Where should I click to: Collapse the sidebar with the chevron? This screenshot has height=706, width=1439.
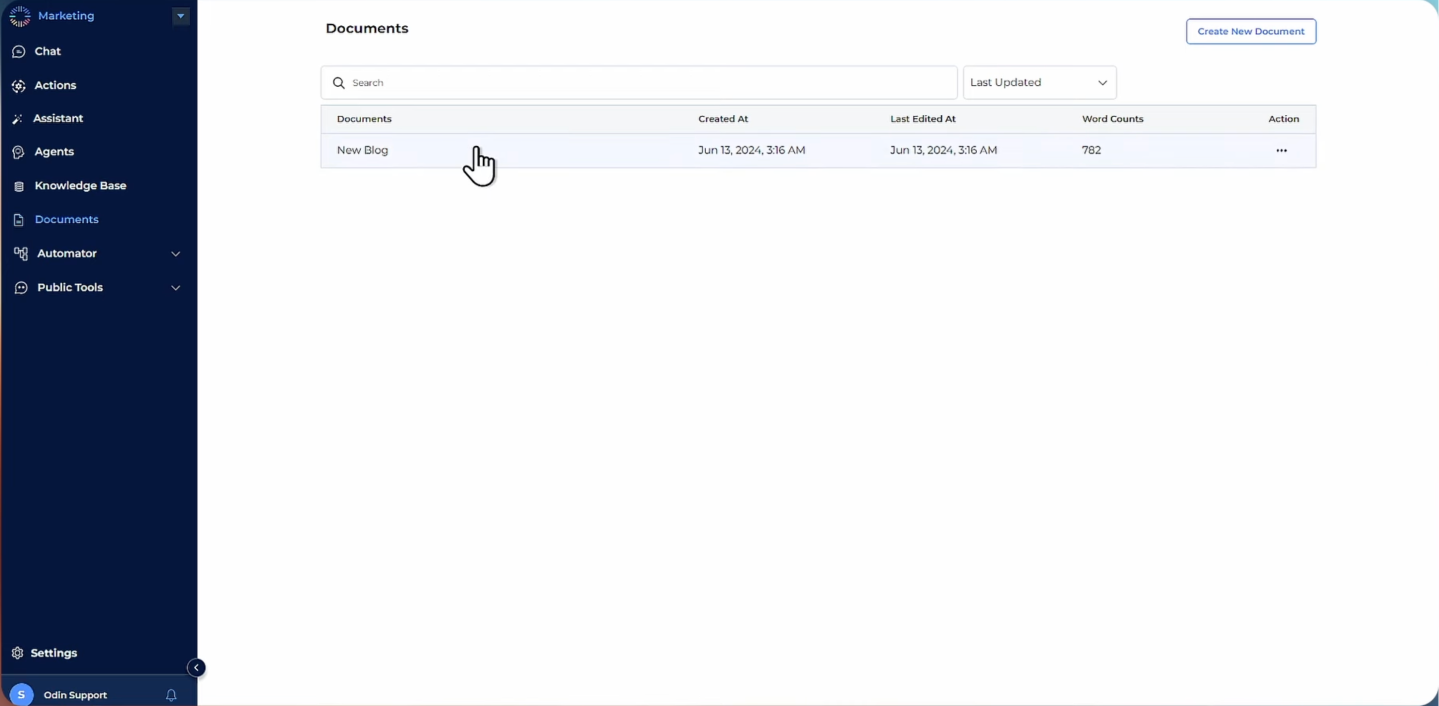pos(196,667)
